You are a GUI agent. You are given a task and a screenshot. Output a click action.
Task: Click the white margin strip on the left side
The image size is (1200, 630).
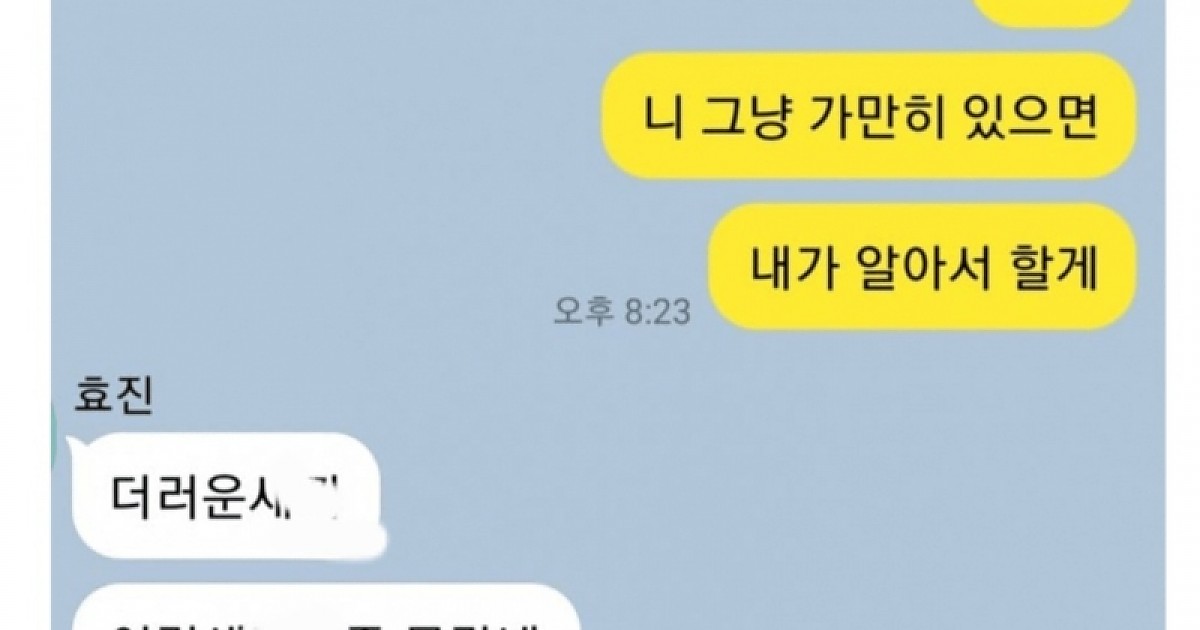click(x=25, y=315)
